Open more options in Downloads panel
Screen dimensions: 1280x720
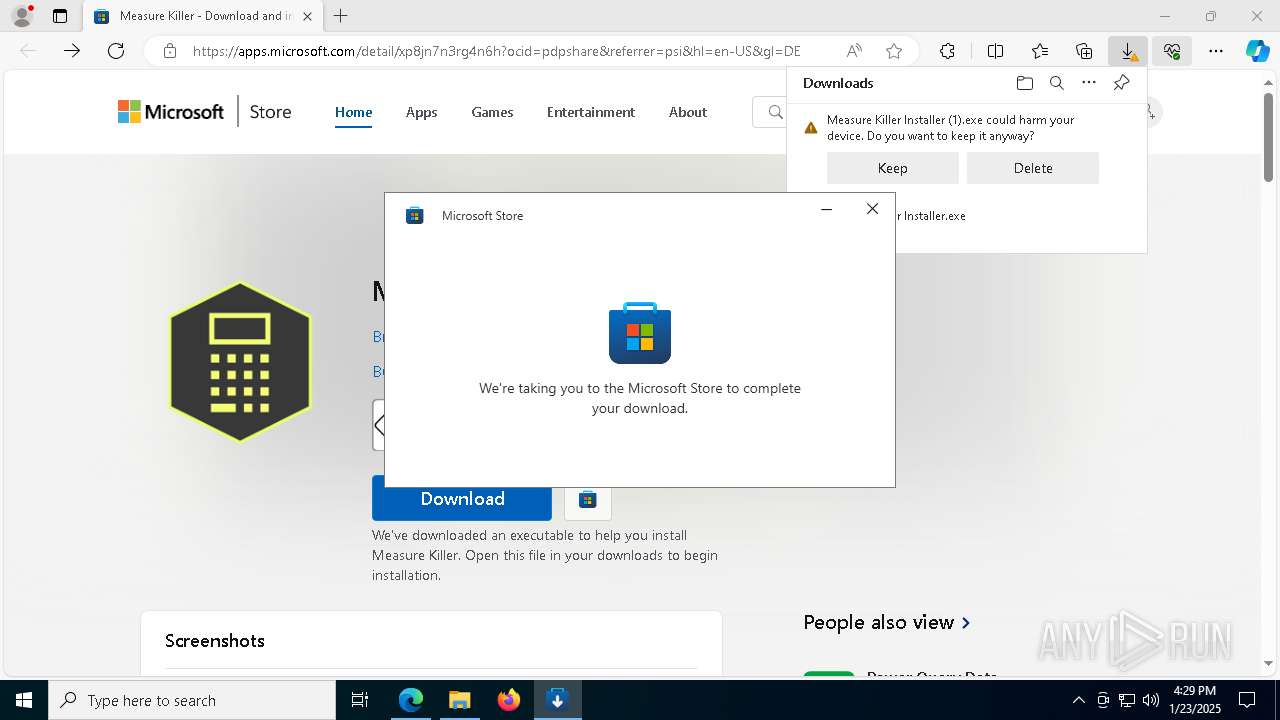(1089, 83)
